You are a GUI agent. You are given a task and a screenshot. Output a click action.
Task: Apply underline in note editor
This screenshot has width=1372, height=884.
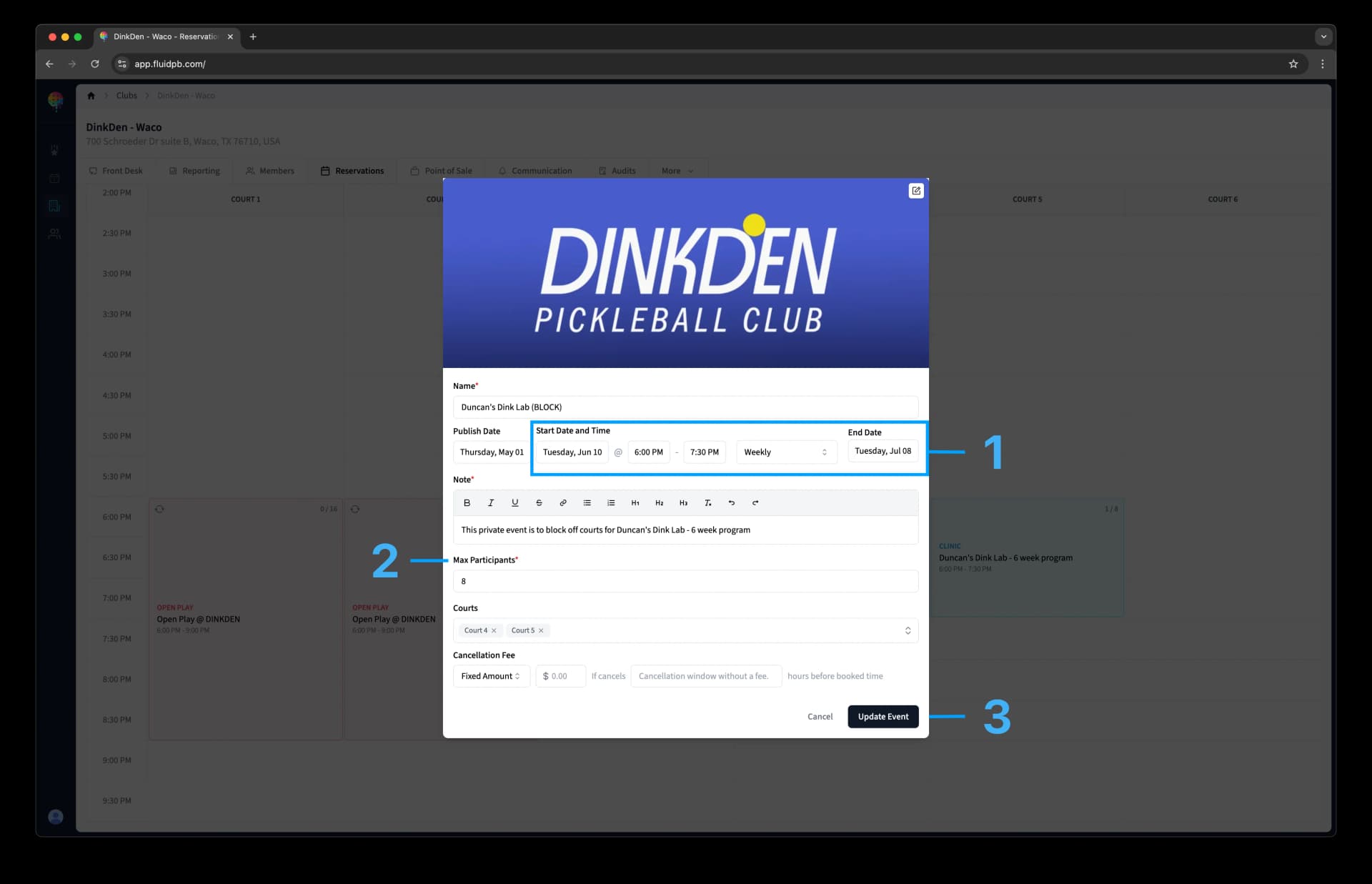coord(514,503)
